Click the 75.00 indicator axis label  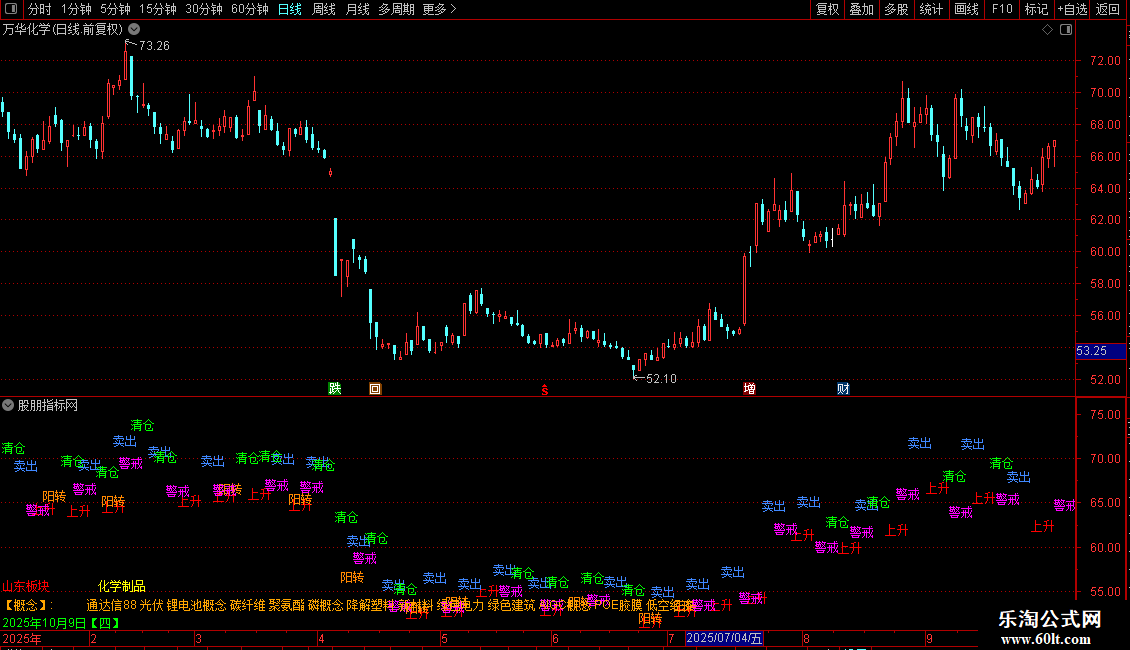tap(1105, 415)
